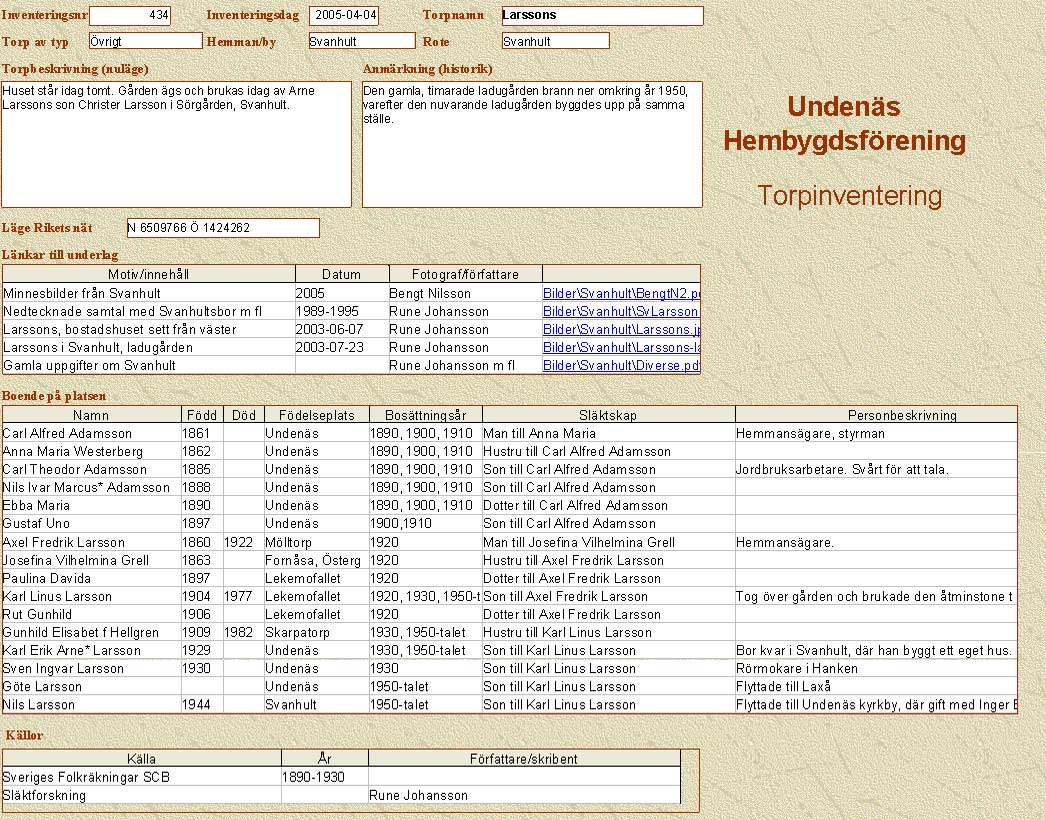Click the Inventeringsnr field containing 434
Screen dimensions: 1046x820
[x=130, y=16]
